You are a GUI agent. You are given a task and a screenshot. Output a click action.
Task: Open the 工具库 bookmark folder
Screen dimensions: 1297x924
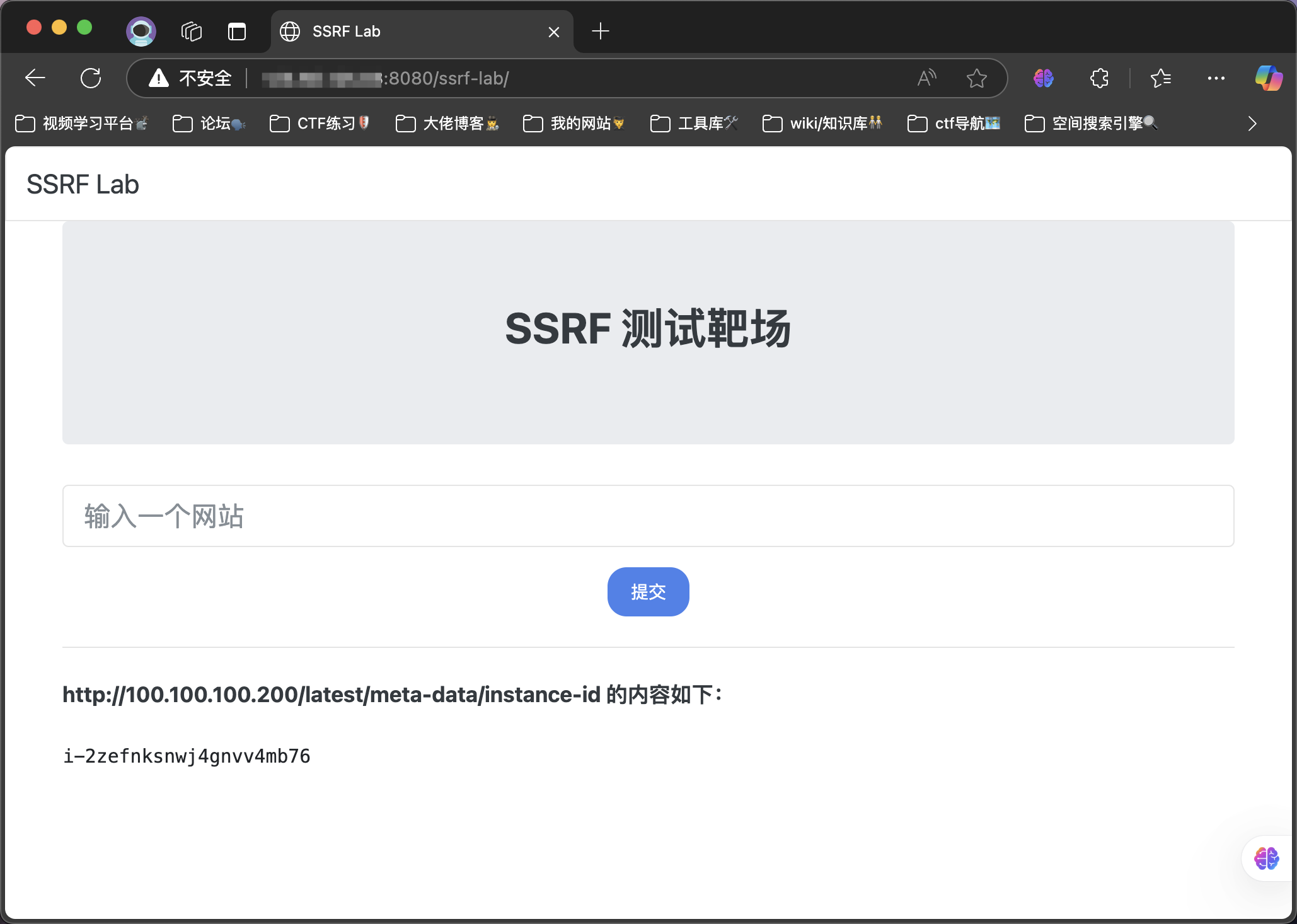(x=694, y=124)
